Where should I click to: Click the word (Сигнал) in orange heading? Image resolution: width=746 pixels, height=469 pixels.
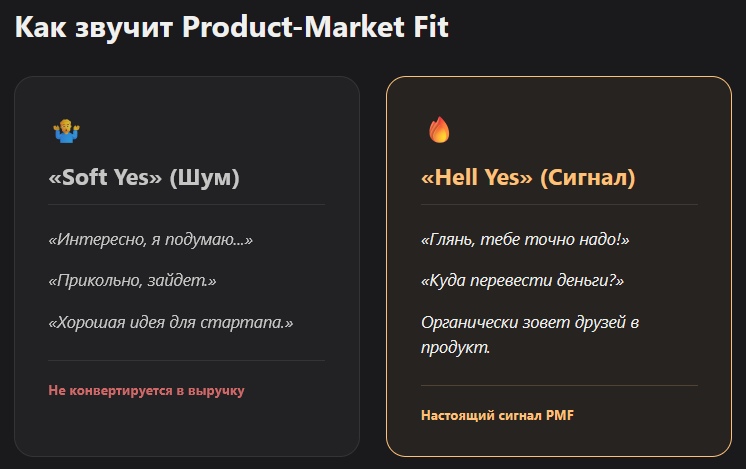[x=588, y=178]
